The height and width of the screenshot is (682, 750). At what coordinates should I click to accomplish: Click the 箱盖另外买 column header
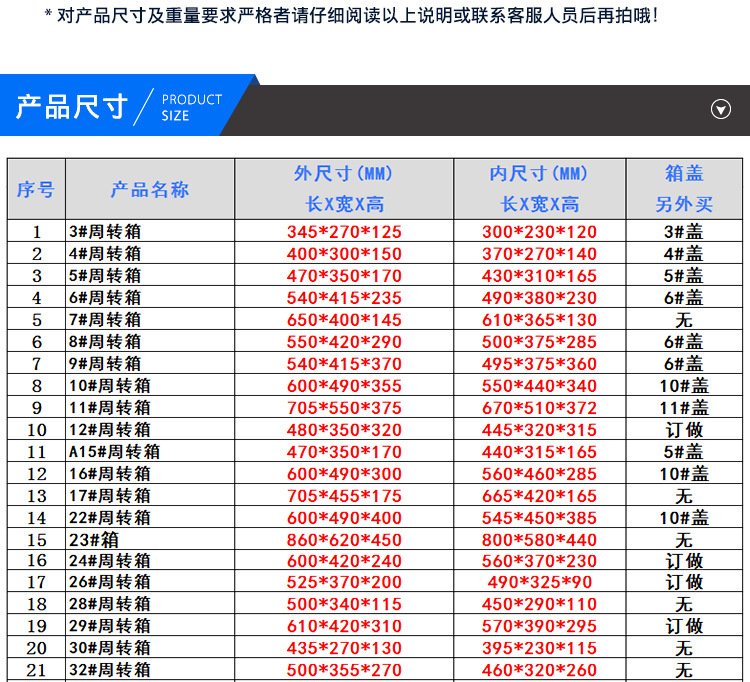click(x=684, y=189)
